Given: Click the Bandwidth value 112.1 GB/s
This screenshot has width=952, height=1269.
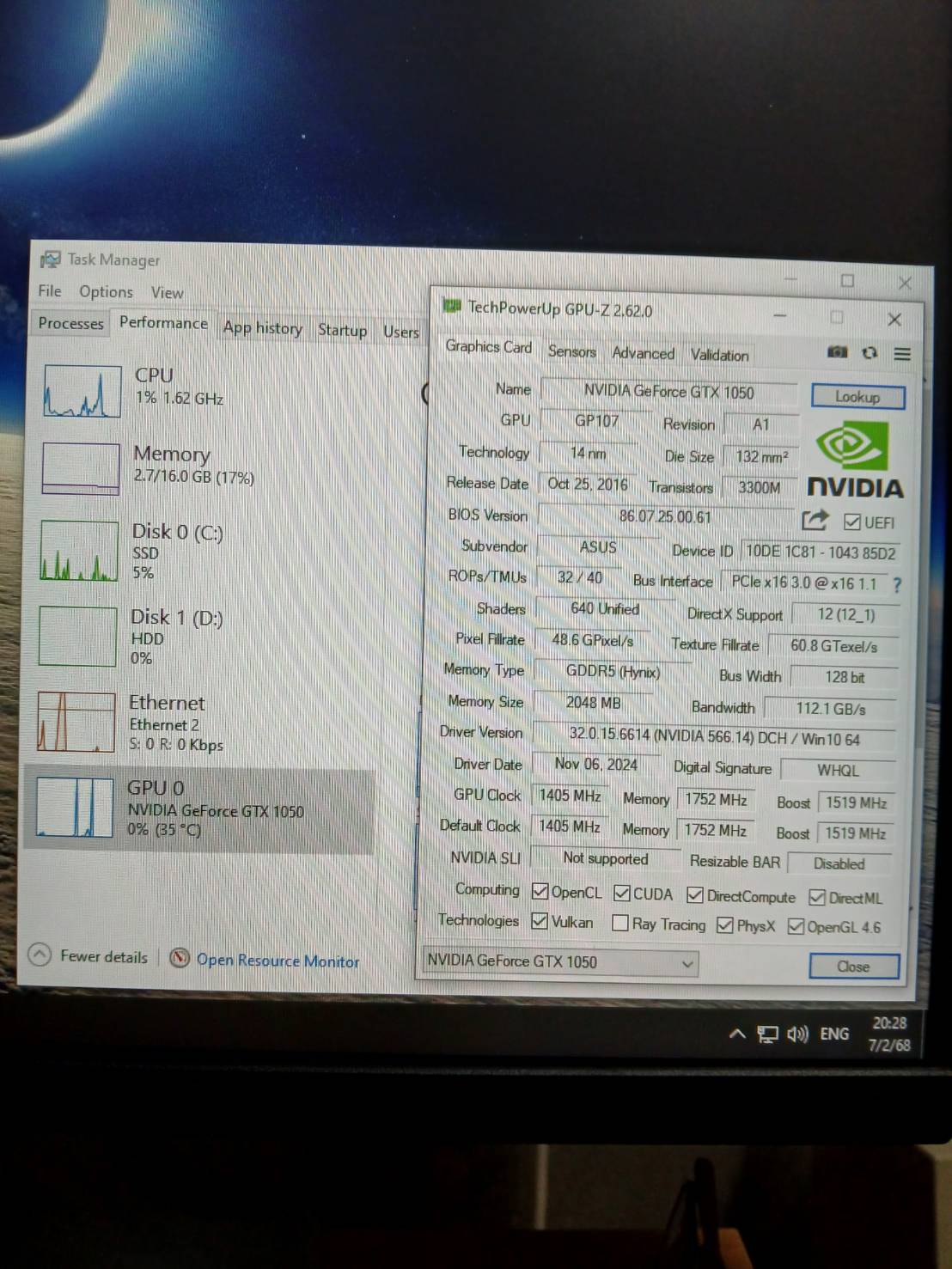Looking at the screenshot, I should 830,709.
